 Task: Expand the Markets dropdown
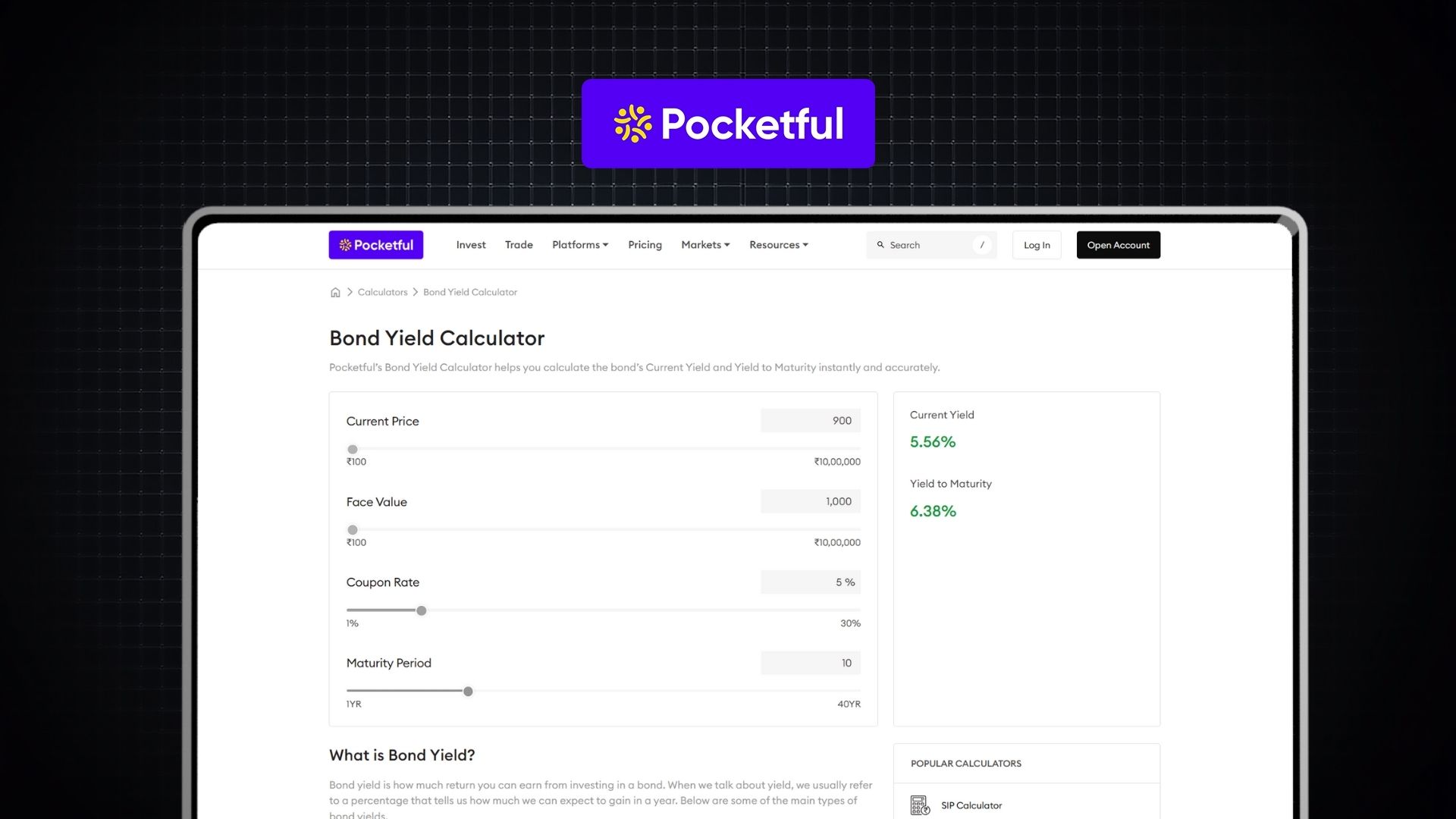click(704, 244)
